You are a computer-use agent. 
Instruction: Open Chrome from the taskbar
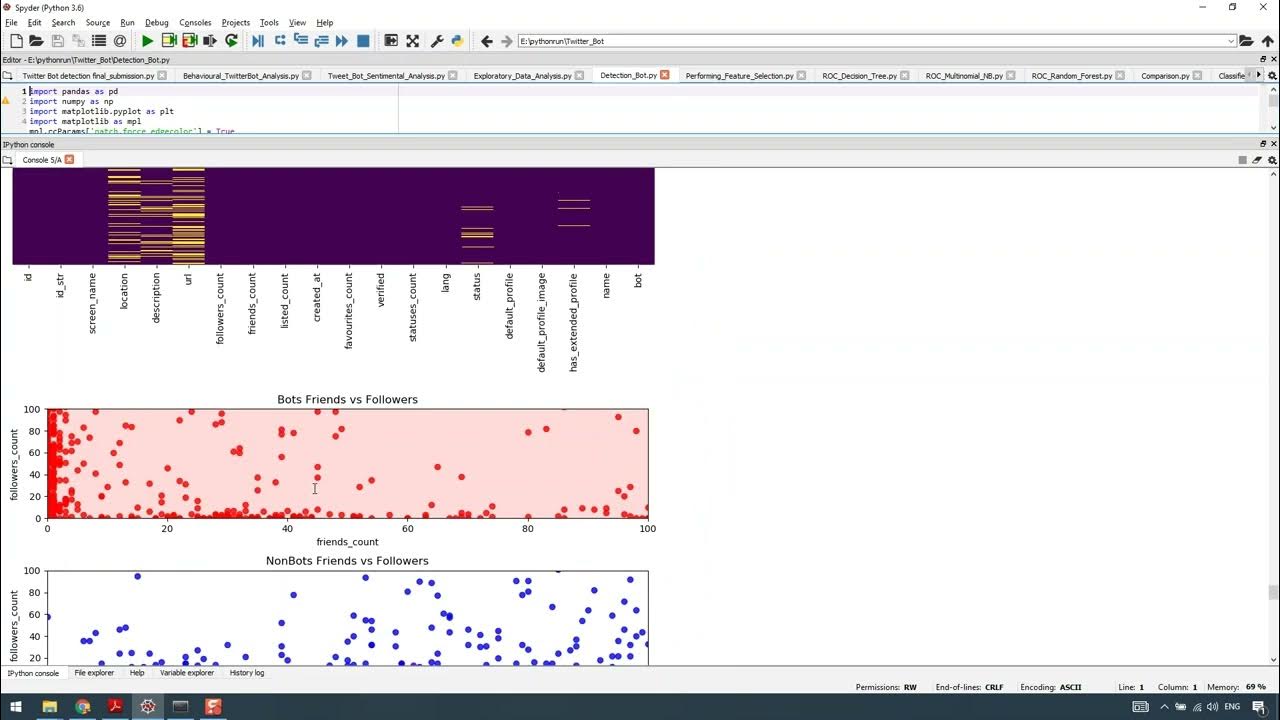[x=82, y=706]
